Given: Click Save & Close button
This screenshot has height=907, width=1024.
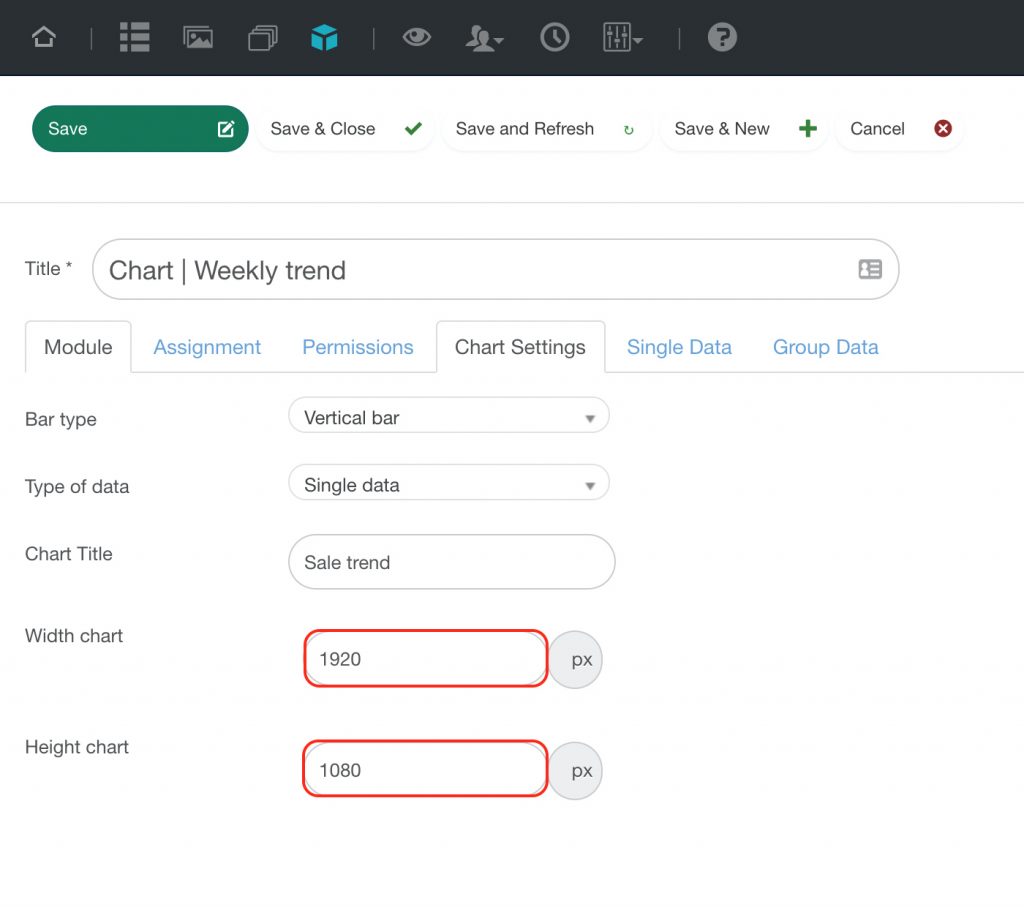Looking at the screenshot, I should tap(345, 129).
